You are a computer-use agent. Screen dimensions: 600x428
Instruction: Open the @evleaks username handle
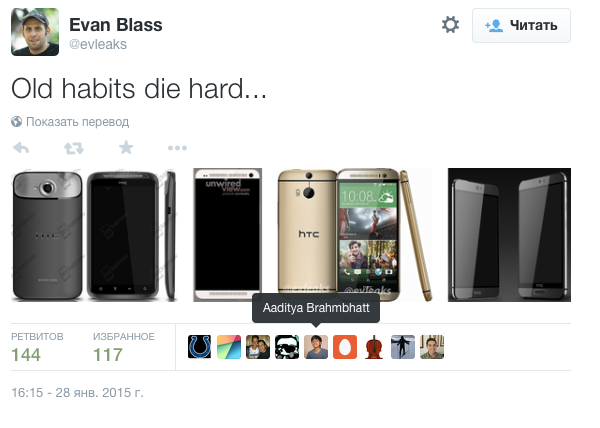[98, 44]
